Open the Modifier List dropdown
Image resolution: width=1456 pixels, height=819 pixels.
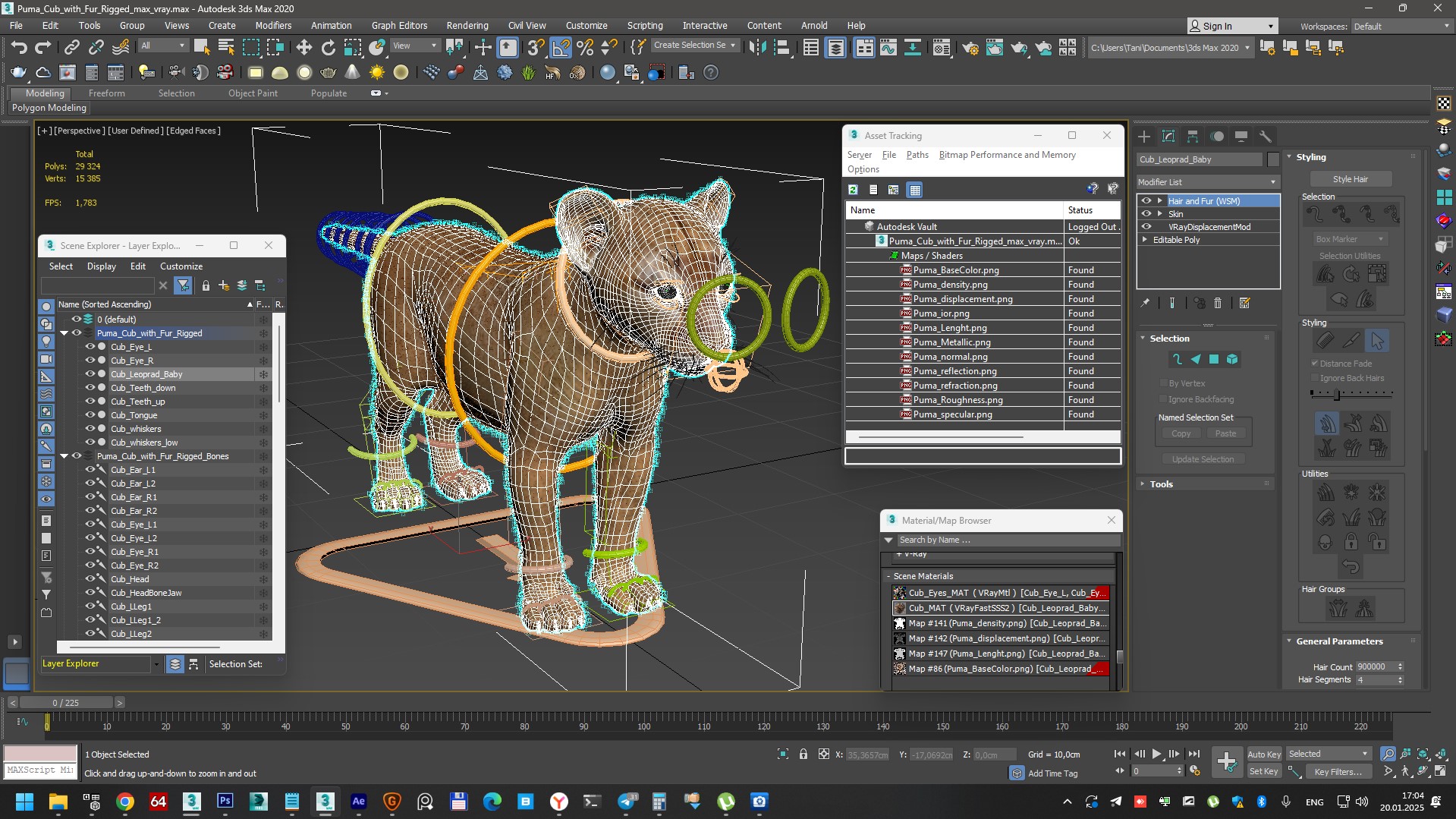pos(1207,182)
